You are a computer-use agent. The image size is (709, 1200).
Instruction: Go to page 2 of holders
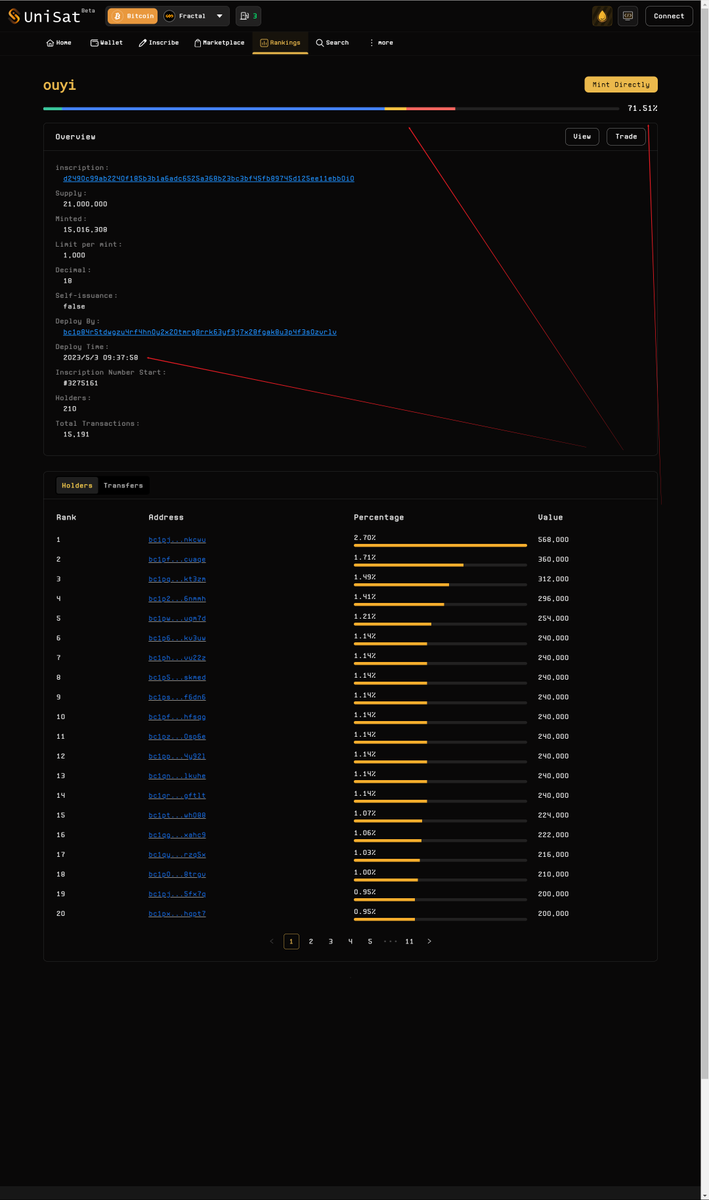click(x=311, y=941)
